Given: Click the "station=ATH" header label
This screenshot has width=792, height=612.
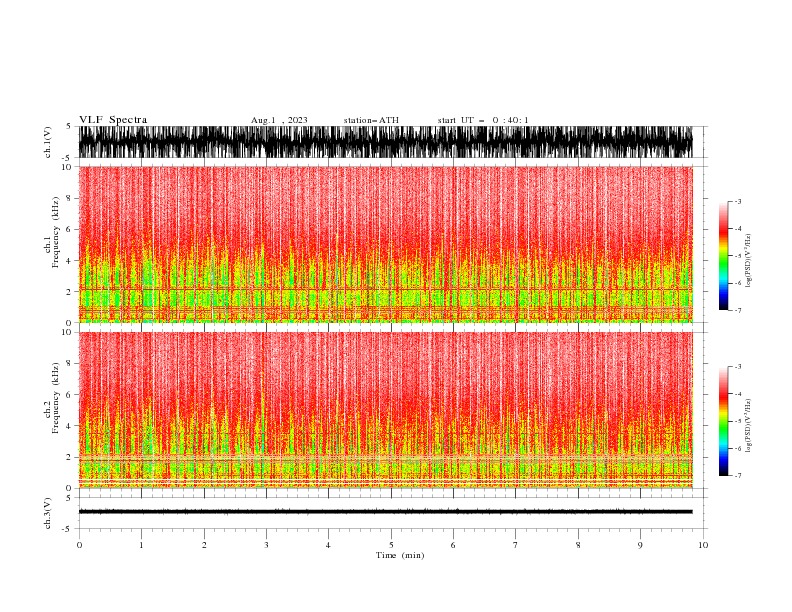Looking at the screenshot, I should click(x=371, y=120).
